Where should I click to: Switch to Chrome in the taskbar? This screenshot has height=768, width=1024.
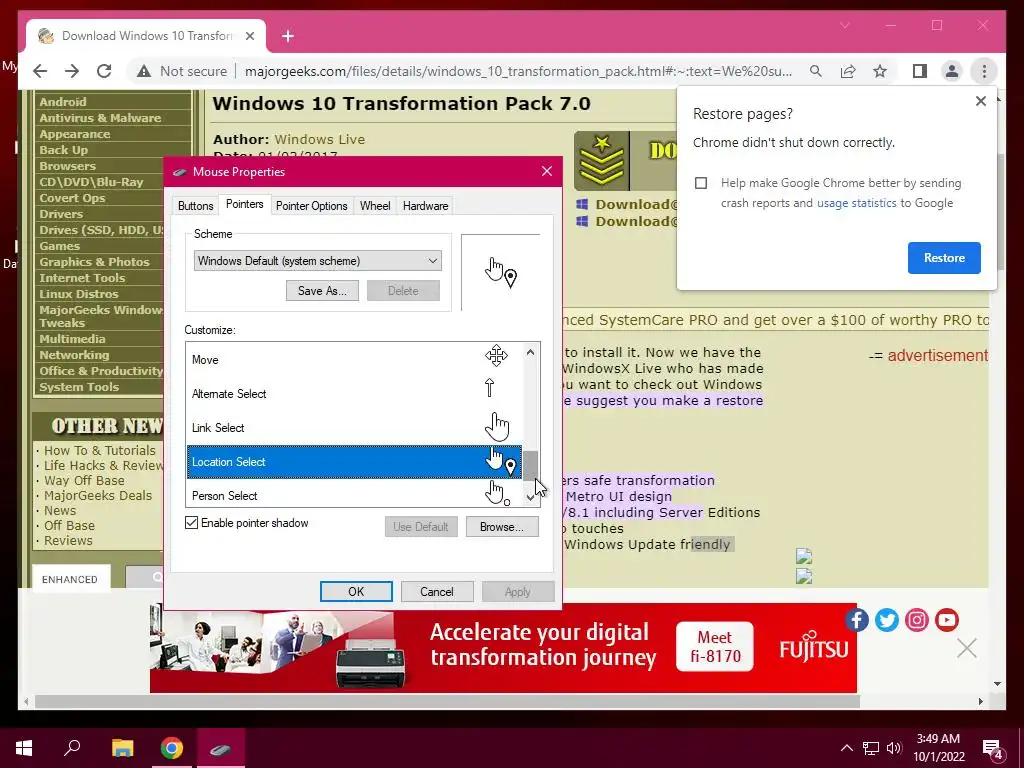coord(172,748)
